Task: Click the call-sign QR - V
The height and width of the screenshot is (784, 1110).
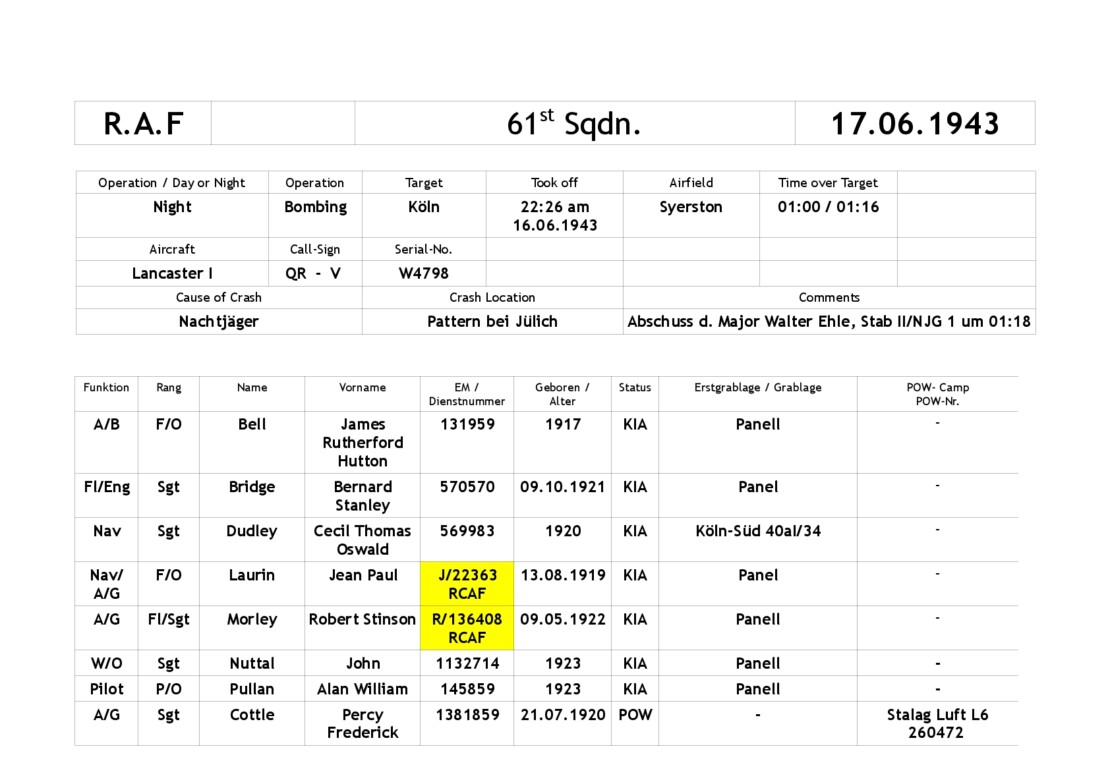Action: (313, 273)
